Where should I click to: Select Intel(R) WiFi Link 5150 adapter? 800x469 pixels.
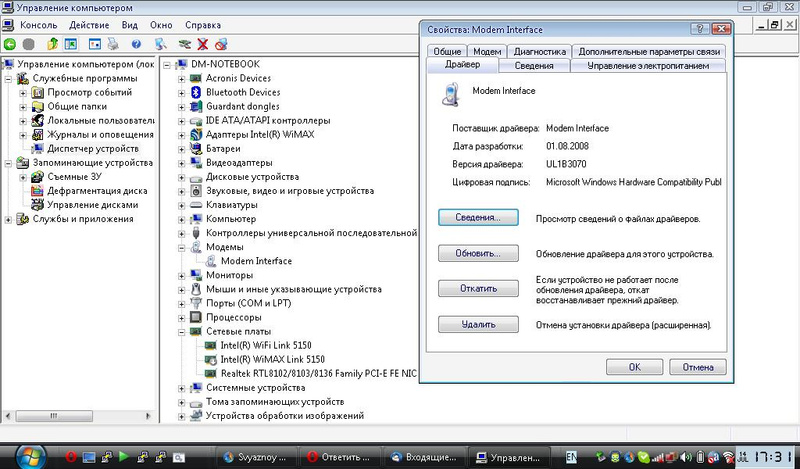coord(266,345)
